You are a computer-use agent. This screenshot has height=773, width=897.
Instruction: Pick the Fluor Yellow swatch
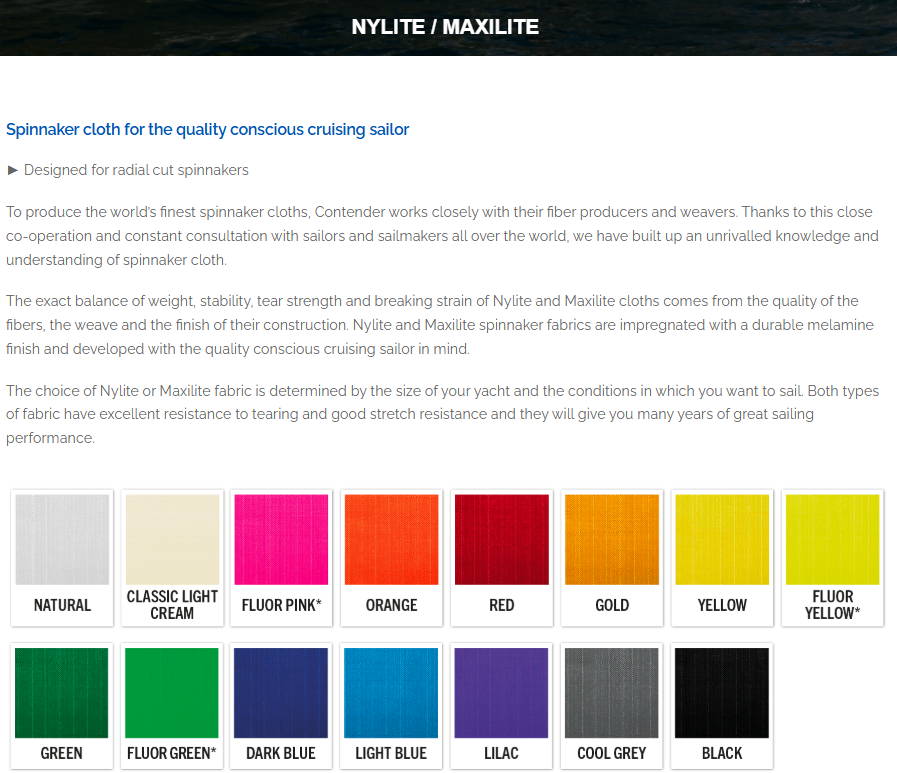pos(833,540)
